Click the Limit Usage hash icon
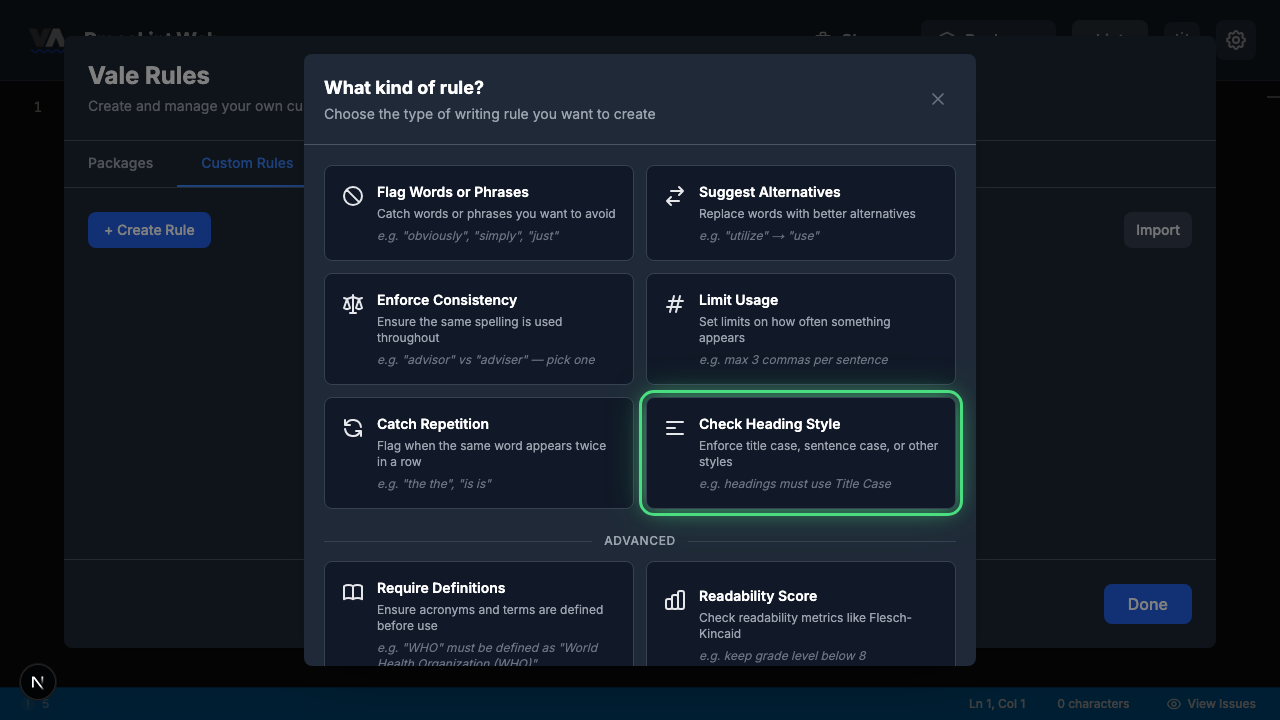1280x720 pixels. coord(675,304)
